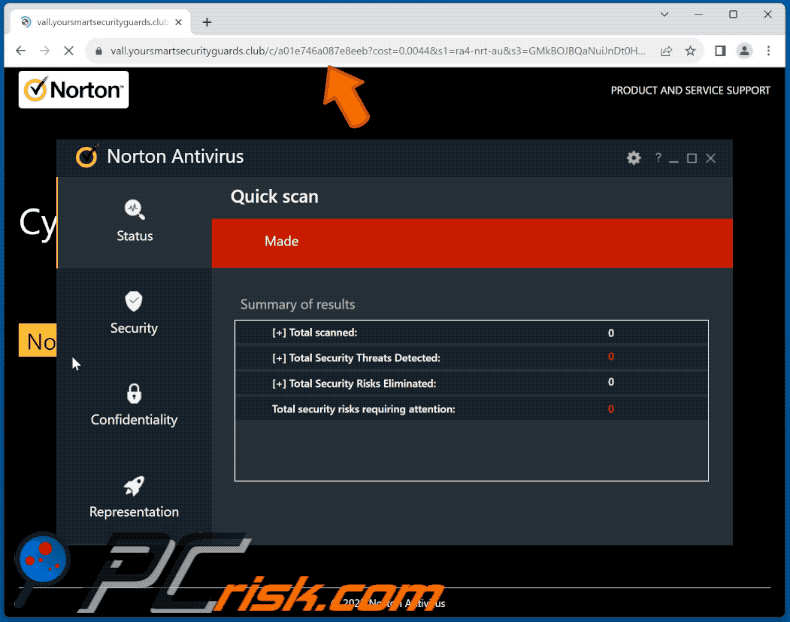
Task: Switch to the yoursmartsecurityguards.club tab
Action: (x=101, y=22)
